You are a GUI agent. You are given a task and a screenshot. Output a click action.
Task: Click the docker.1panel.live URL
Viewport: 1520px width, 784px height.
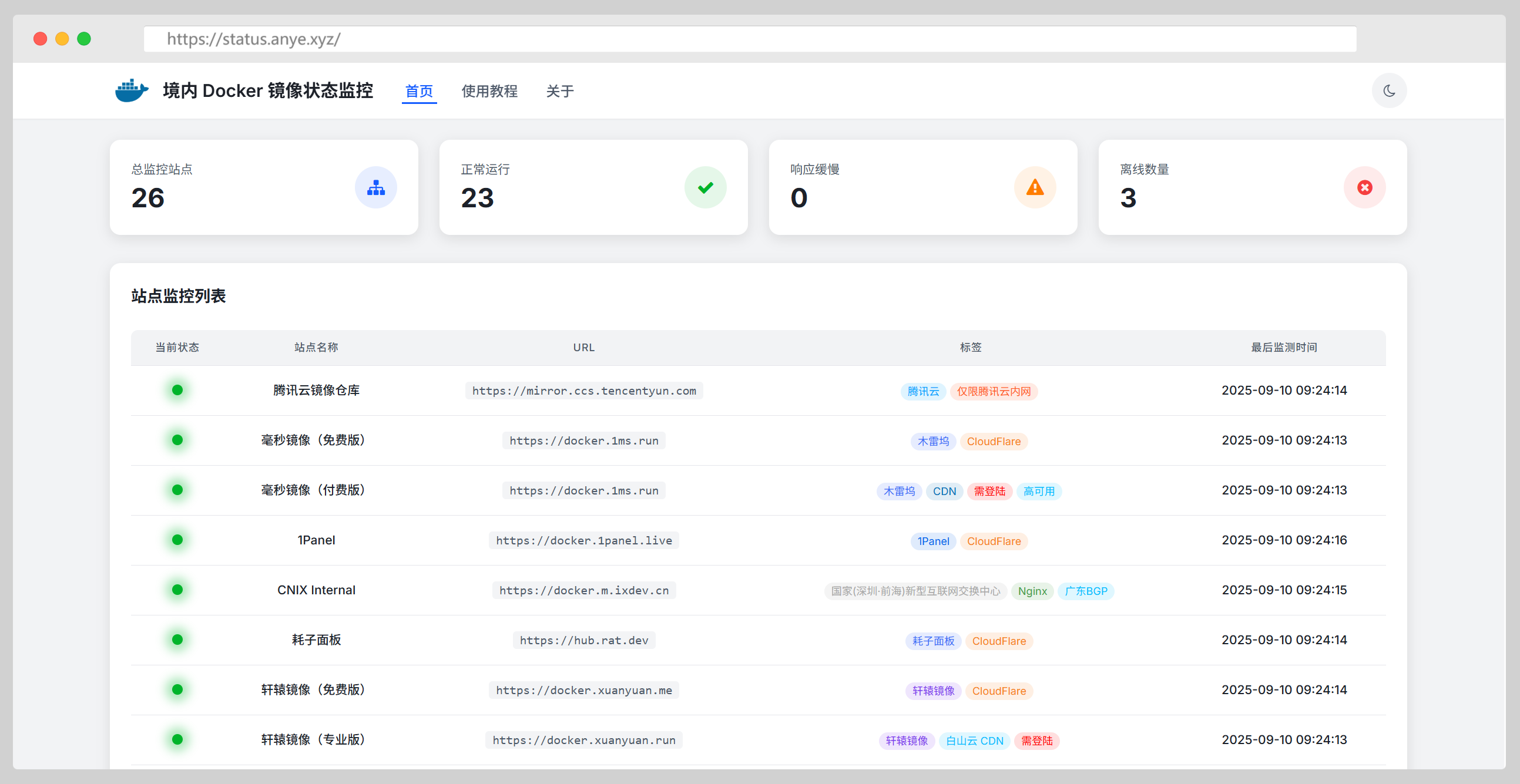click(x=583, y=540)
